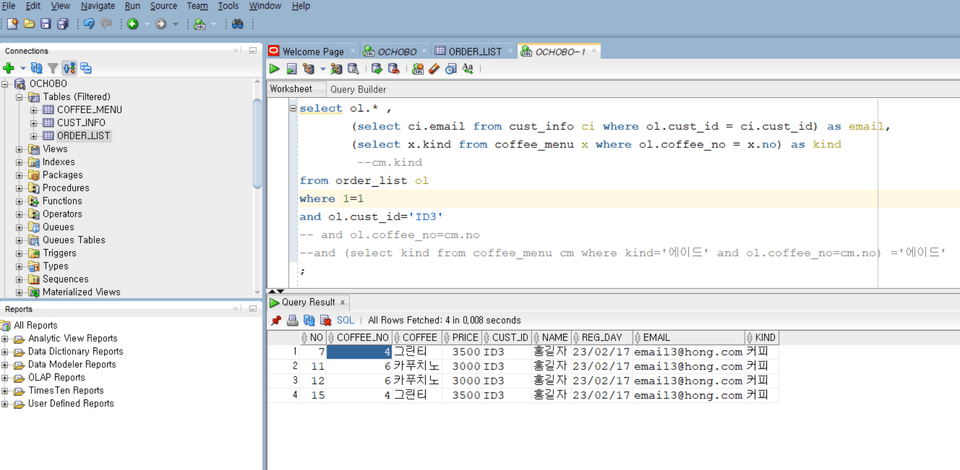Open the Tools menu
This screenshot has height=470, width=960.
pyautogui.click(x=228, y=6)
